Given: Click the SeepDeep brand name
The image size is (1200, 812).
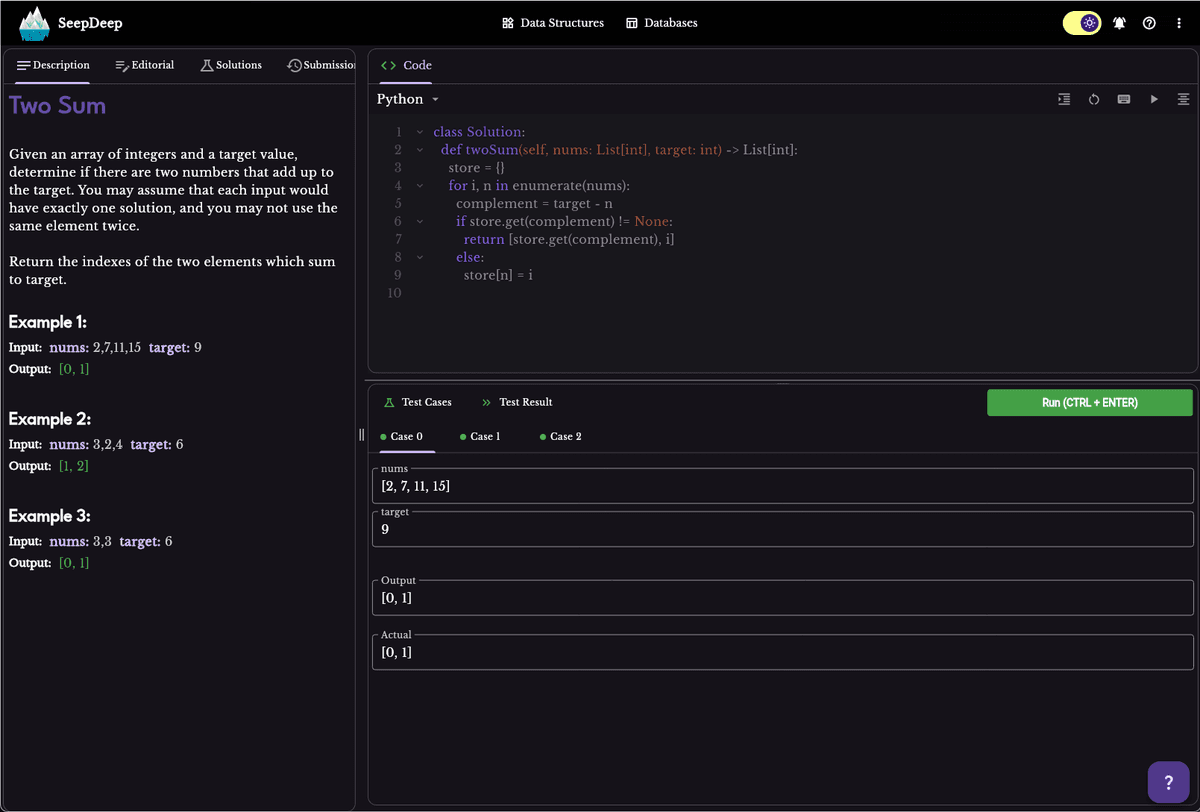Looking at the screenshot, I should coord(90,23).
